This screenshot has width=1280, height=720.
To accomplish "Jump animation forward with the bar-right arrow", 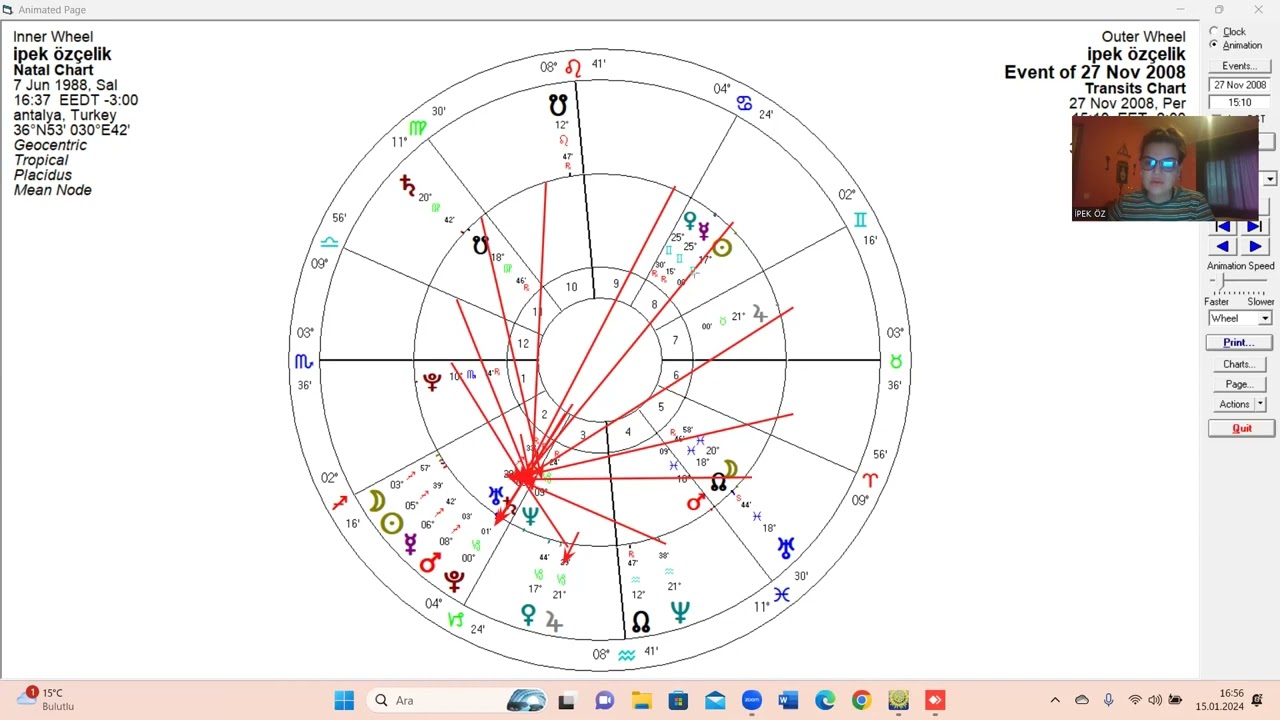I will (x=1255, y=227).
